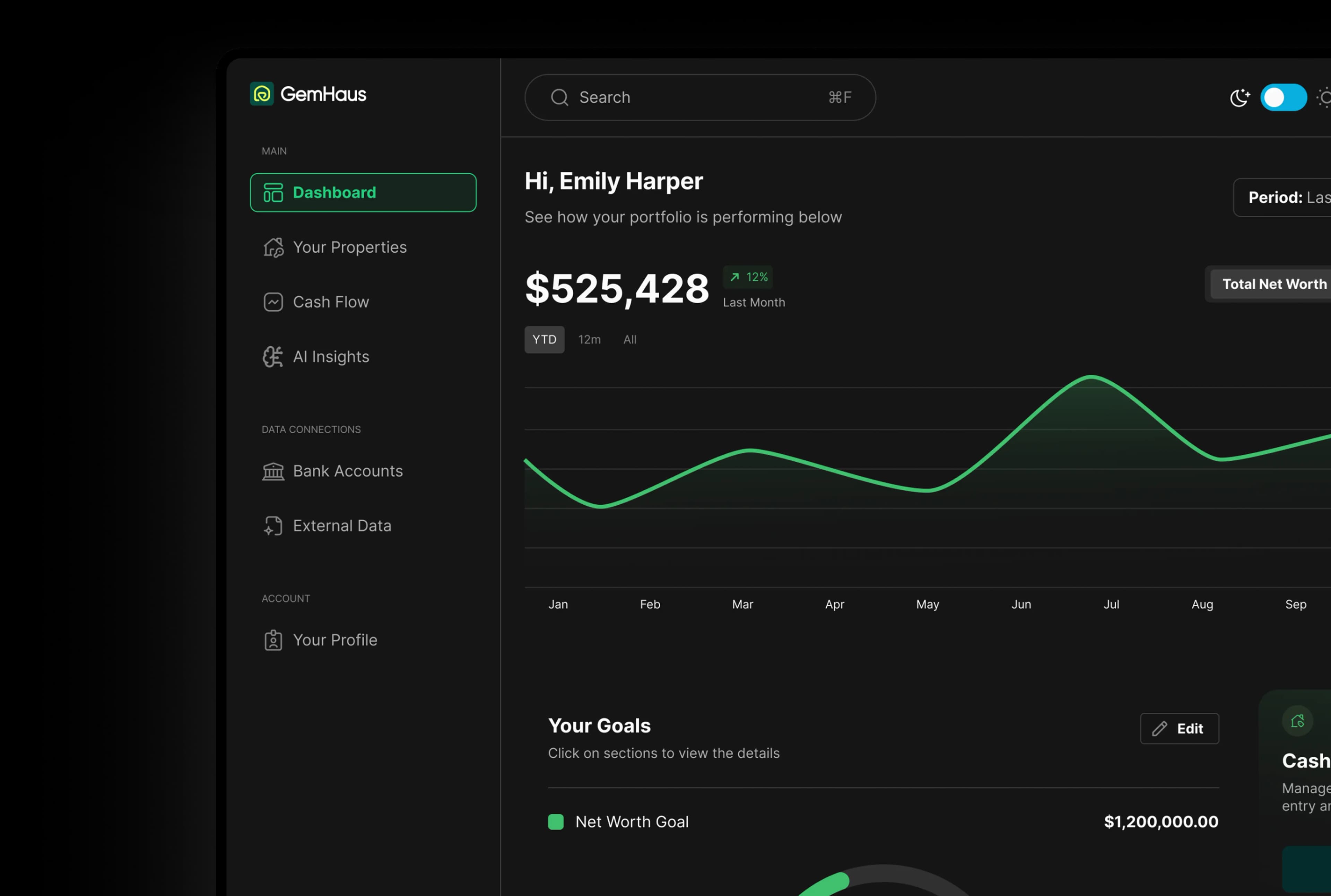The width and height of the screenshot is (1331, 896).
Task: Select the All time range tab
Action: pyautogui.click(x=630, y=339)
